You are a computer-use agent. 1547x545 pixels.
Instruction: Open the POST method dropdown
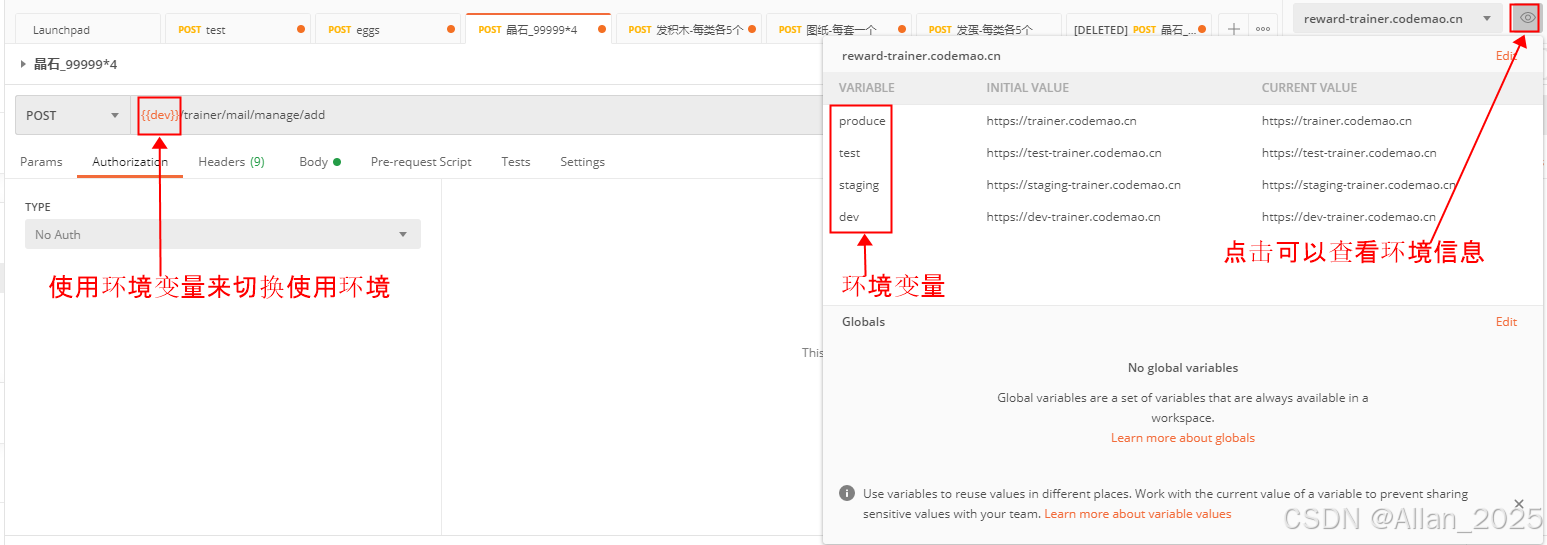[x=73, y=115]
